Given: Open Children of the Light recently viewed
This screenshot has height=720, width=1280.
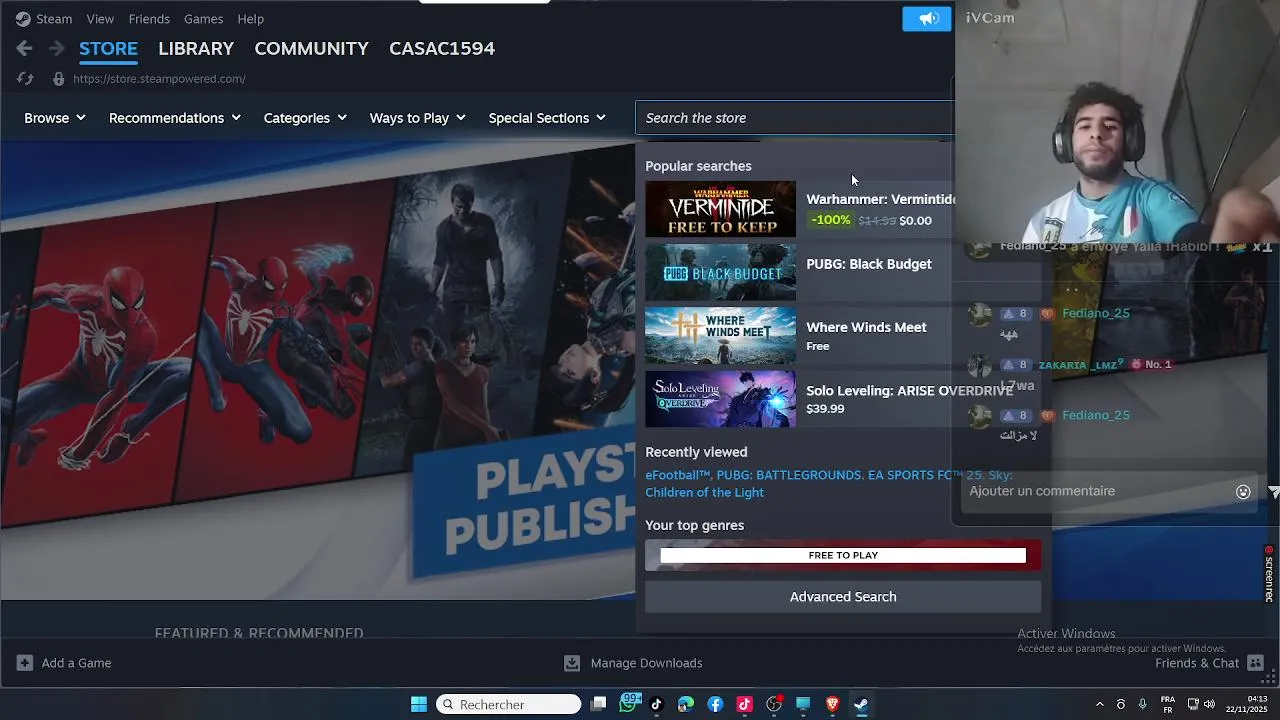Looking at the screenshot, I should 704,492.
